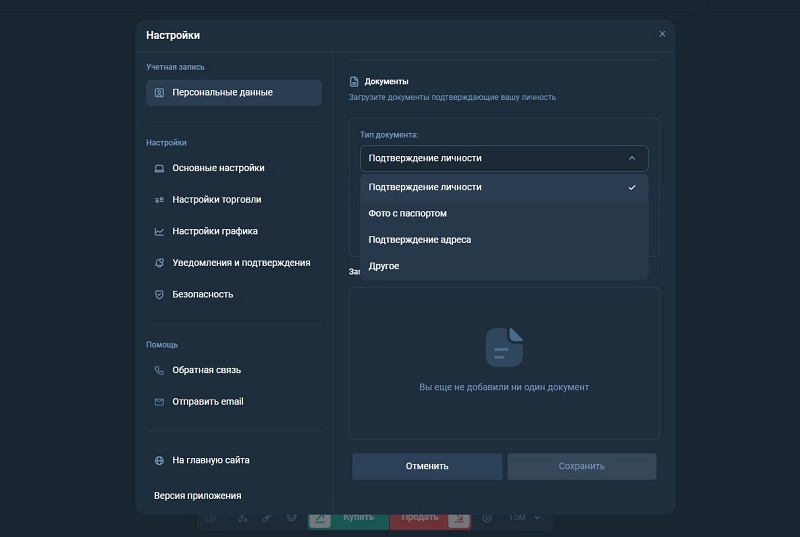Open Безопасность settings section

coord(202,295)
